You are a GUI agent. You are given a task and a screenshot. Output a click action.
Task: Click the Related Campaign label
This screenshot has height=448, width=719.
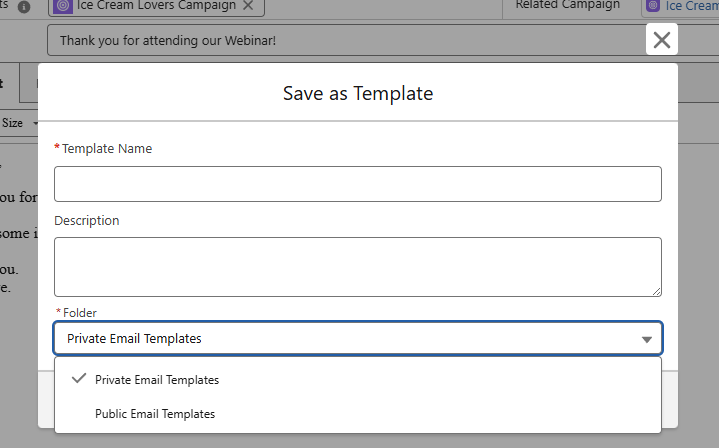[x=567, y=5]
